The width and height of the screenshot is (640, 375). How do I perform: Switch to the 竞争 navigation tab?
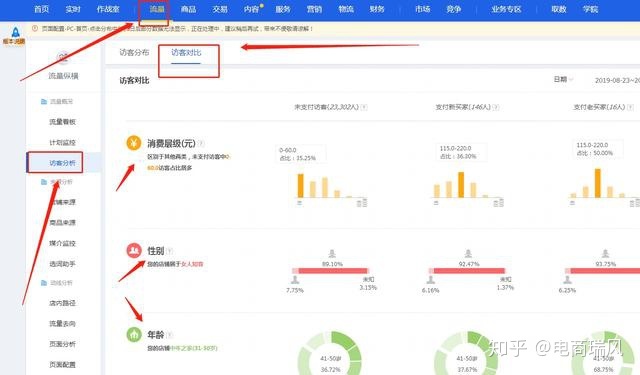tap(454, 9)
